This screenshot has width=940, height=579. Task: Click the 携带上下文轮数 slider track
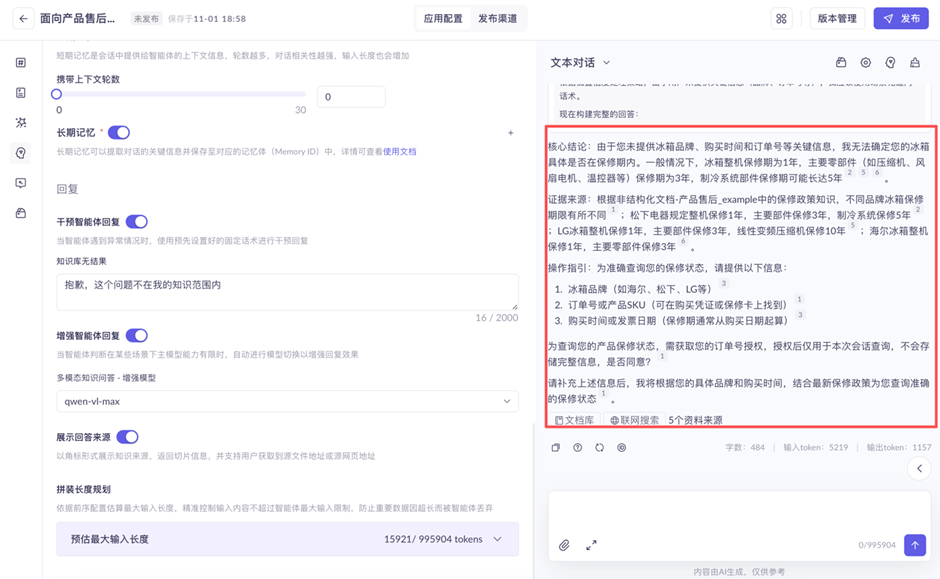point(181,94)
